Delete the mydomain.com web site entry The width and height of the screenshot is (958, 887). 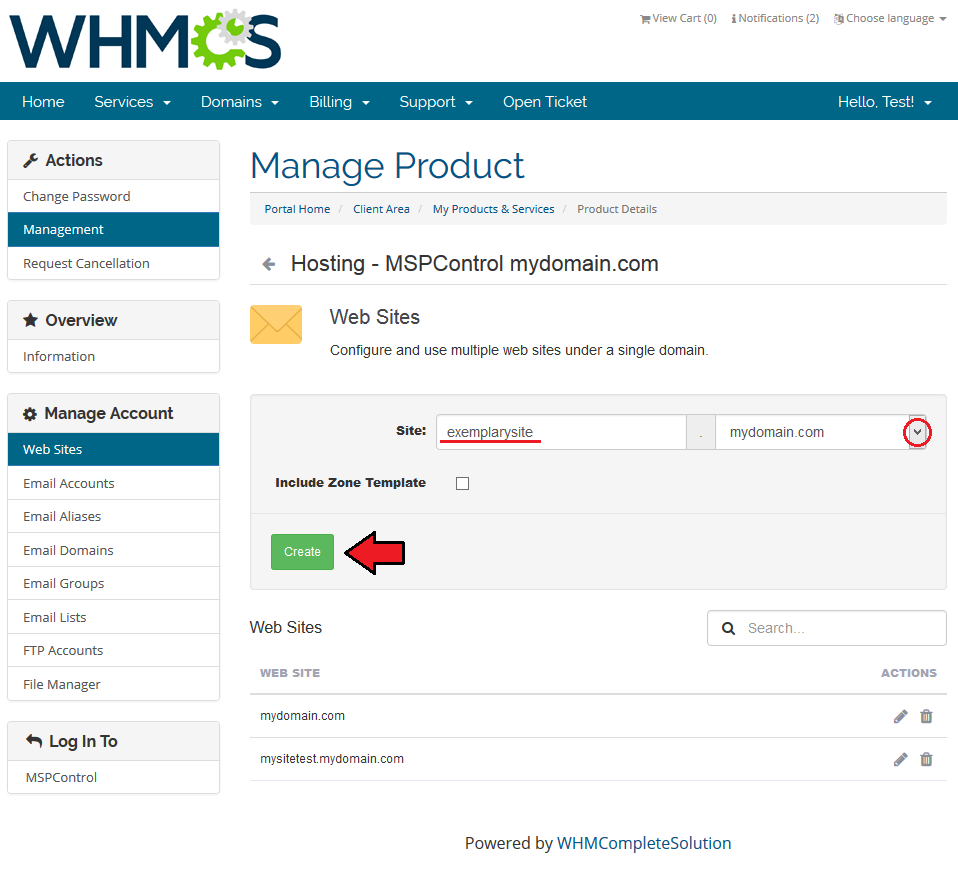[926, 716]
